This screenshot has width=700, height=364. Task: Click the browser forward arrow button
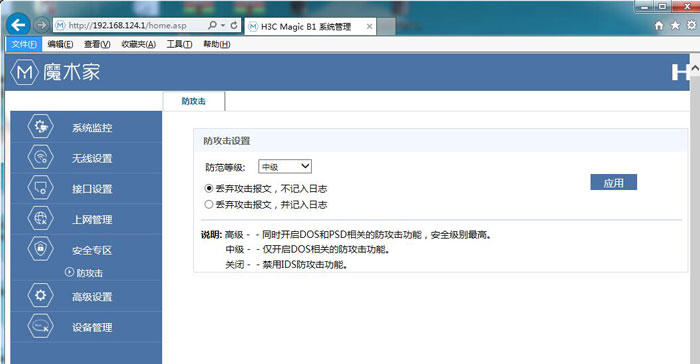click(41, 25)
